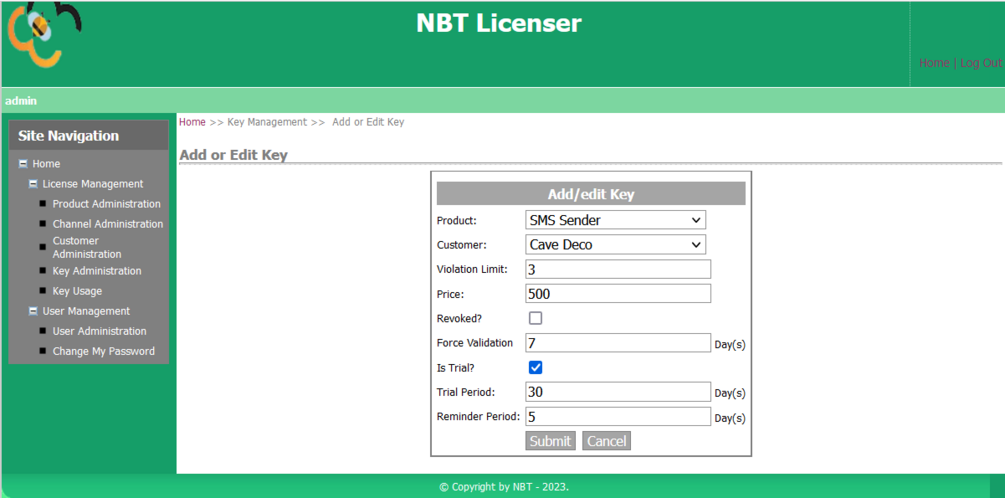Click the Copyright by NBT - 2023 footer text
Viewport: 1005px width, 498px height.
pyautogui.click(x=504, y=486)
